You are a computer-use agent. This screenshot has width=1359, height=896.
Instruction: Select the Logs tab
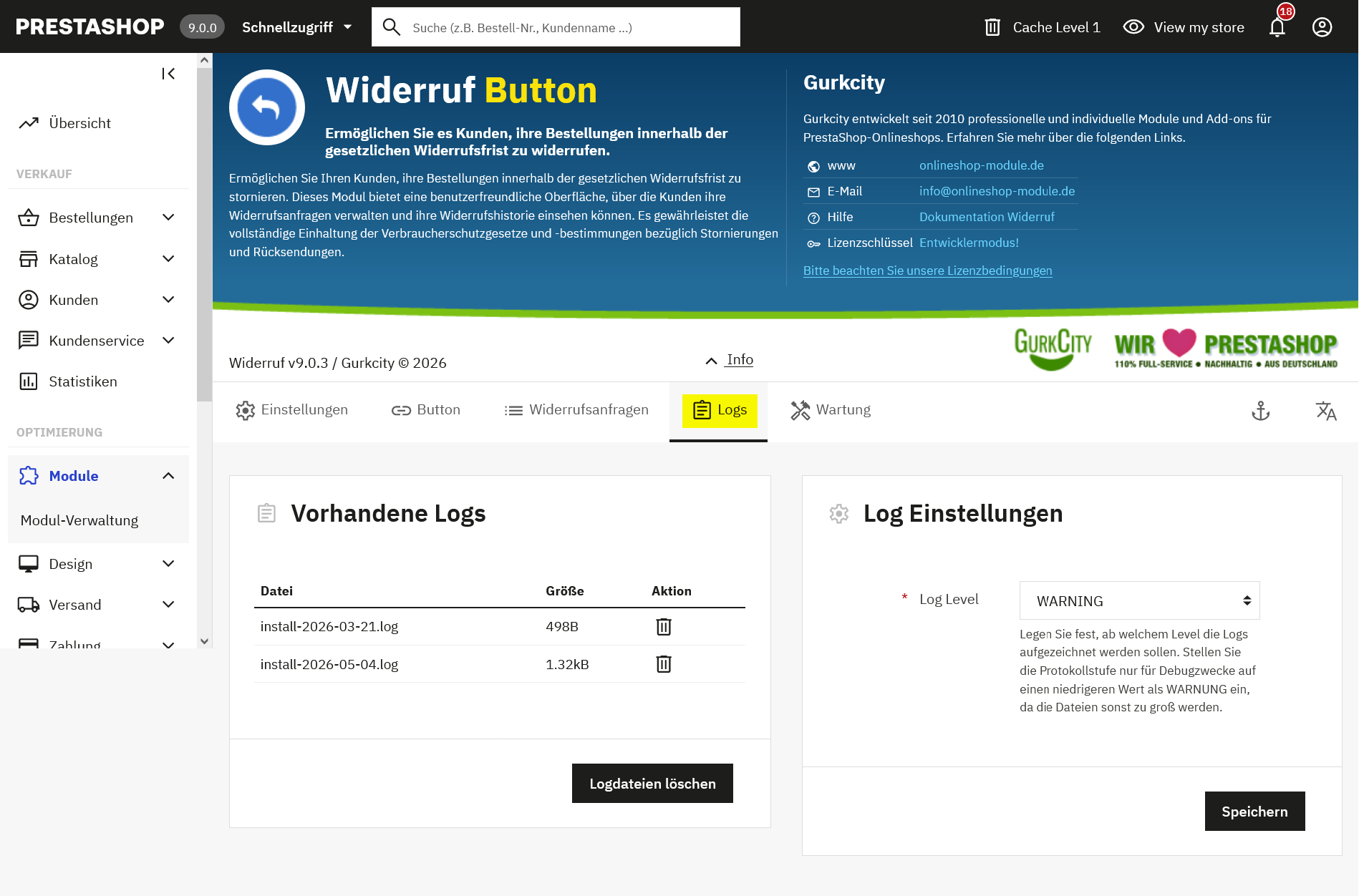coord(720,410)
